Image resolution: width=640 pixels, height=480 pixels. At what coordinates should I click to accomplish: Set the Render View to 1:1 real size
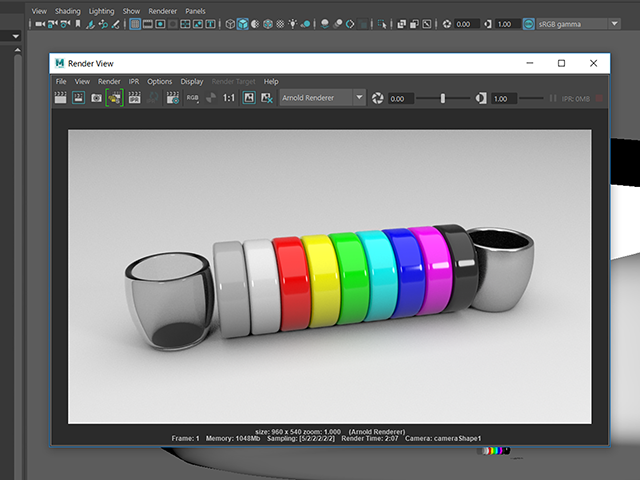pyautogui.click(x=229, y=98)
